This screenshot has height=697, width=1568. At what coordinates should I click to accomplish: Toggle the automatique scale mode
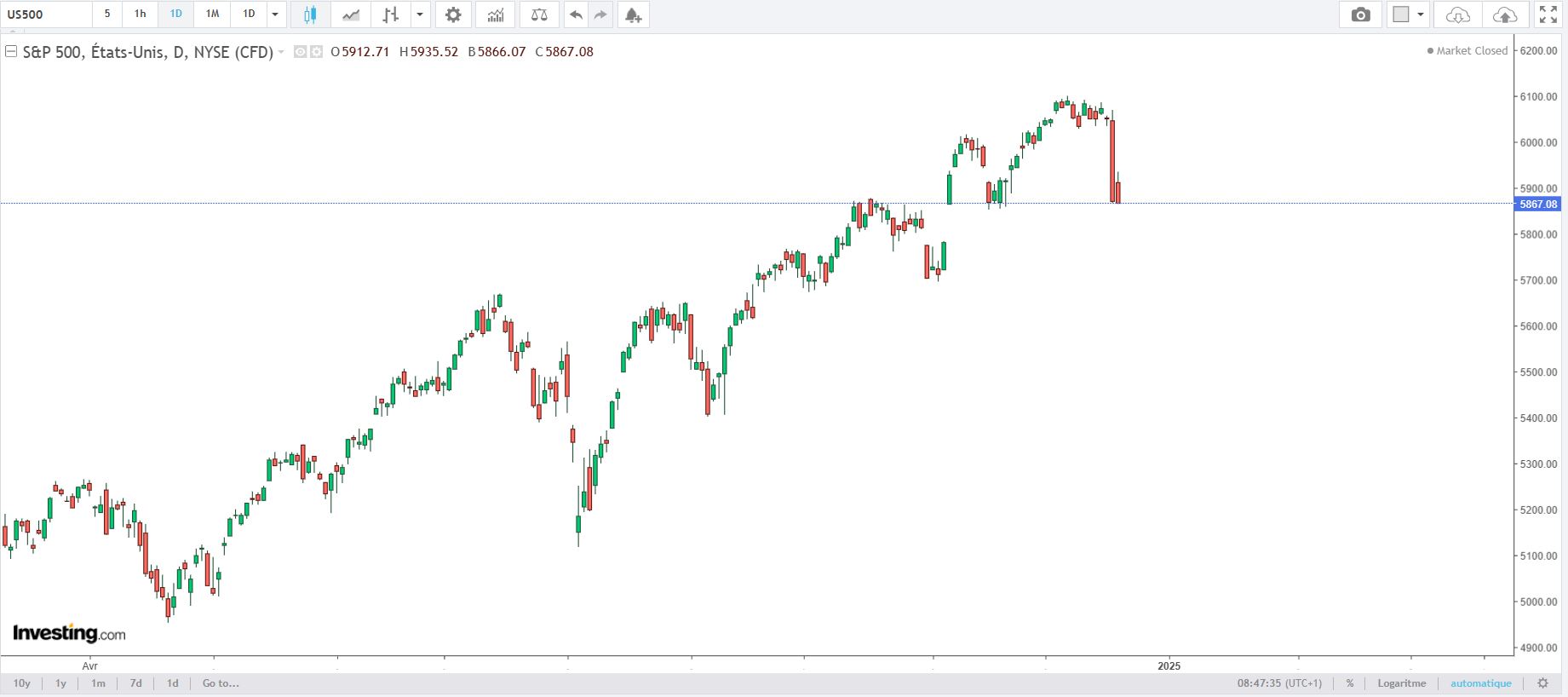[1481, 683]
